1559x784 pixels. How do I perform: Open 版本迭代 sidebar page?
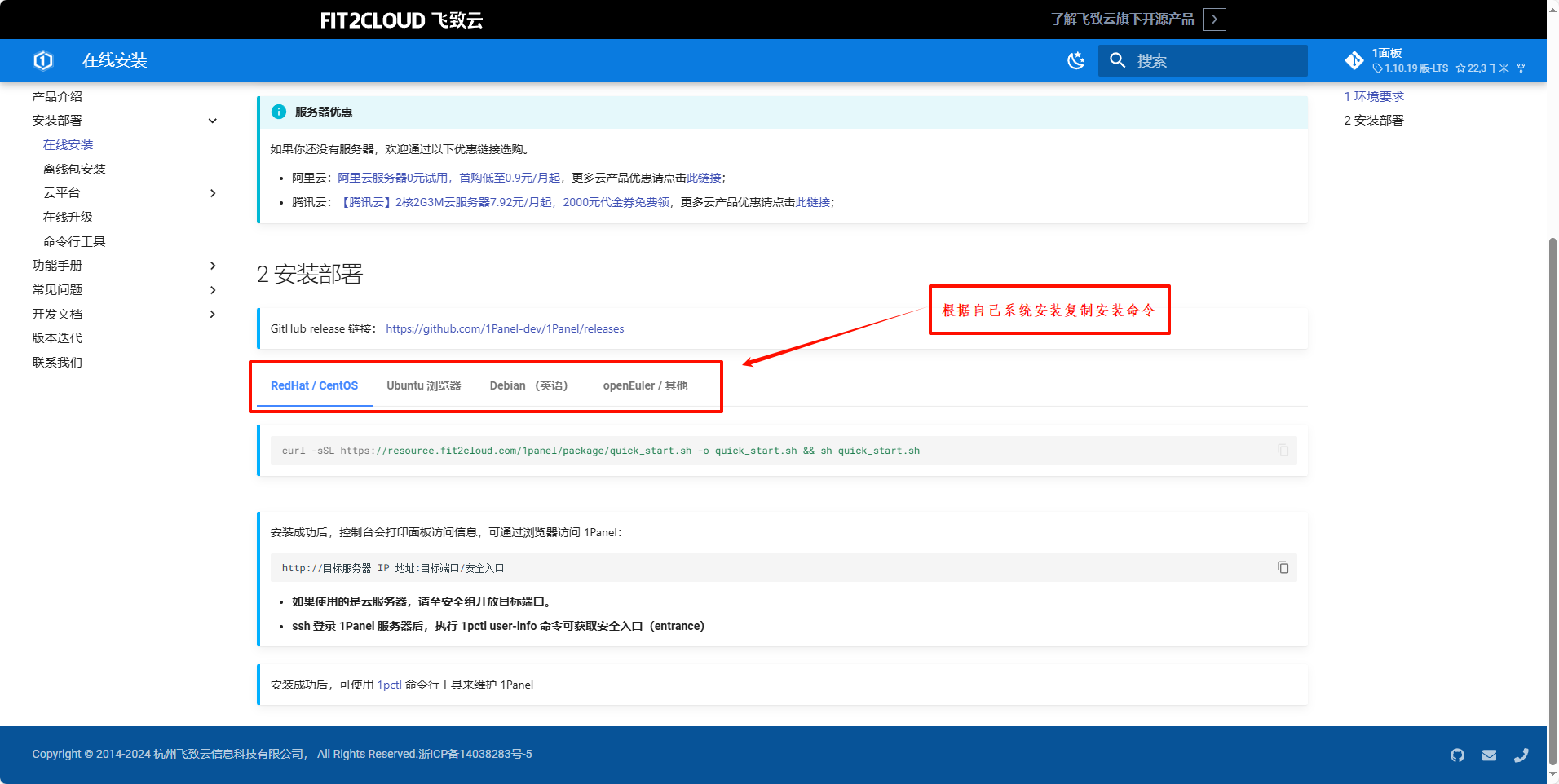[x=57, y=337]
